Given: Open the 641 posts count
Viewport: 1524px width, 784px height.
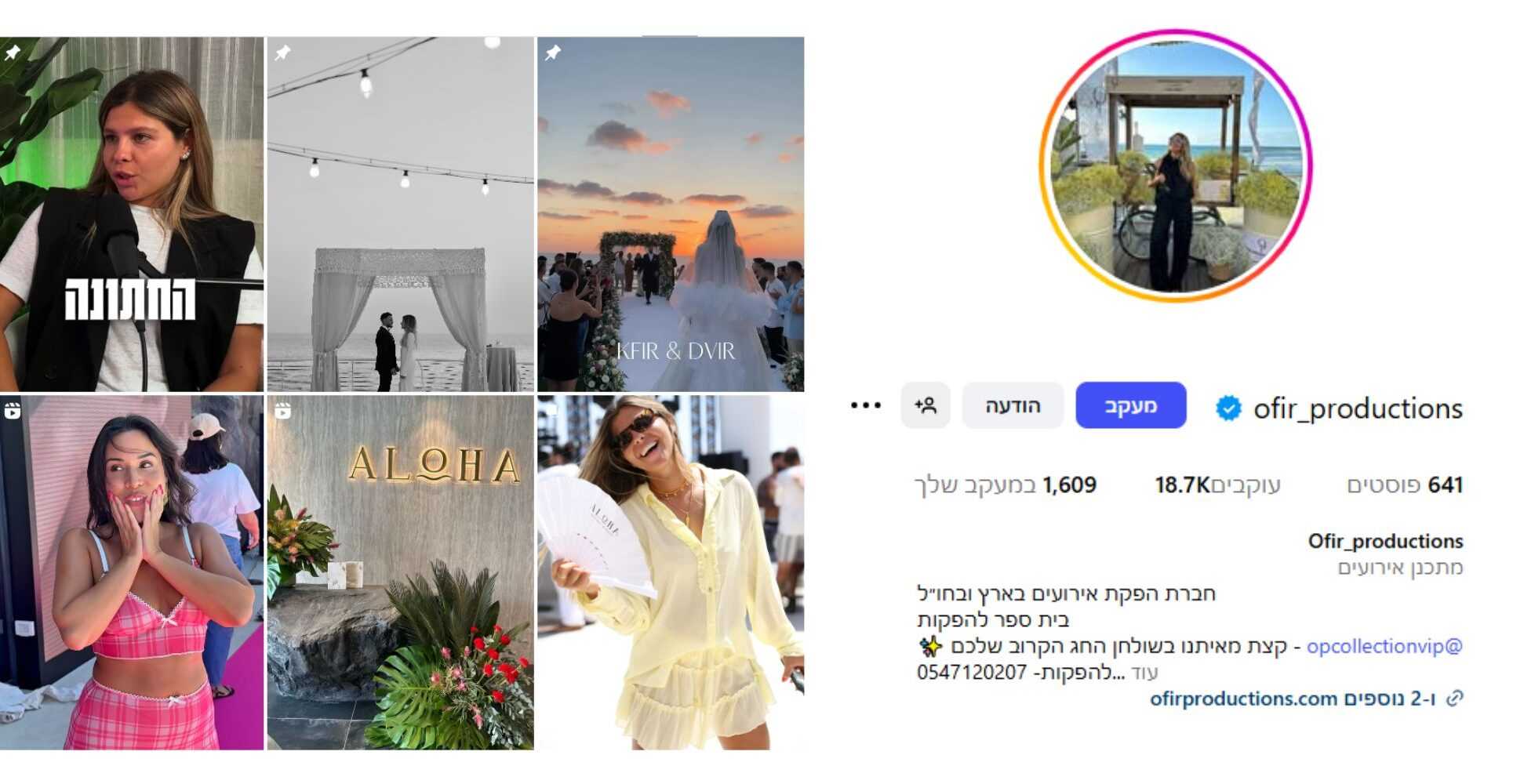Looking at the screenshot, I should [1405, 485].
